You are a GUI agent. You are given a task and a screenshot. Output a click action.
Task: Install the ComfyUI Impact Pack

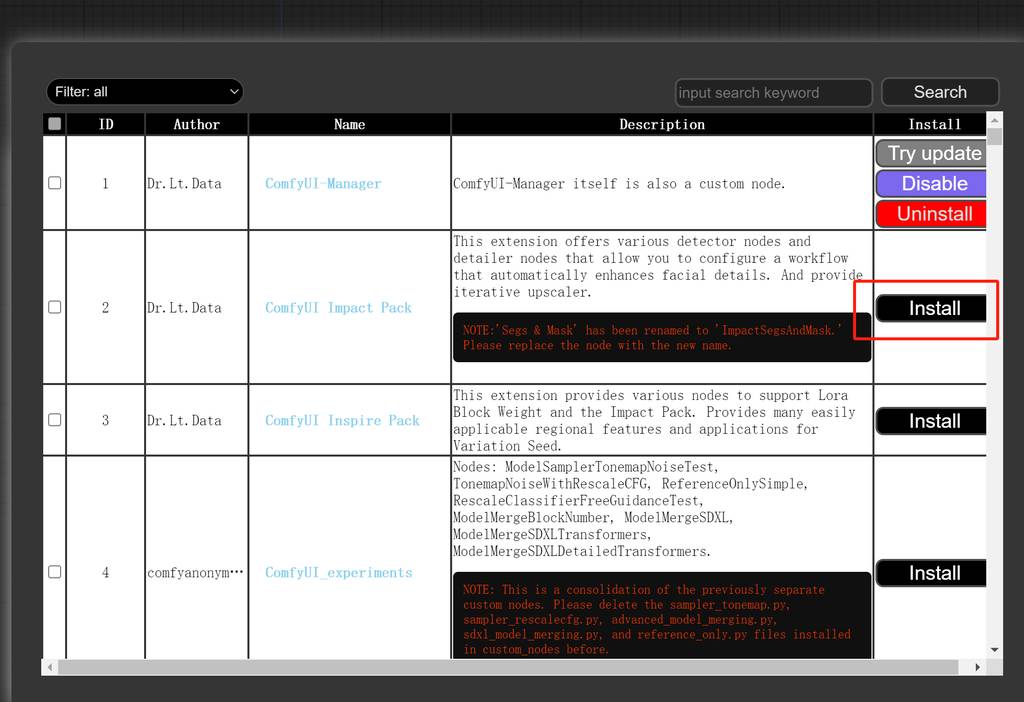pos(932,308)
